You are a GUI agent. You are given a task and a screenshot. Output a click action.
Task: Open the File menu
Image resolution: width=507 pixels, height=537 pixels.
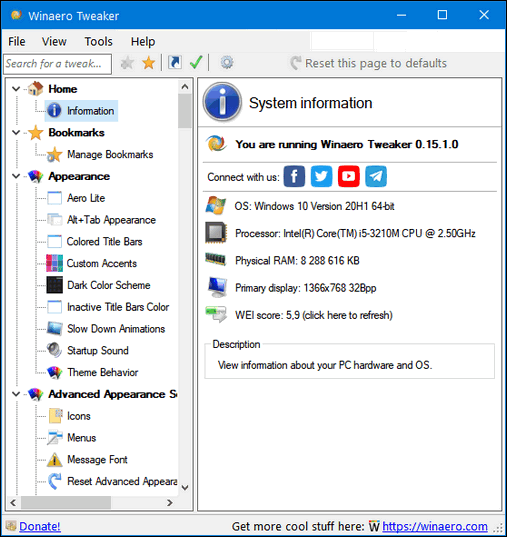[x=16, y=41]
